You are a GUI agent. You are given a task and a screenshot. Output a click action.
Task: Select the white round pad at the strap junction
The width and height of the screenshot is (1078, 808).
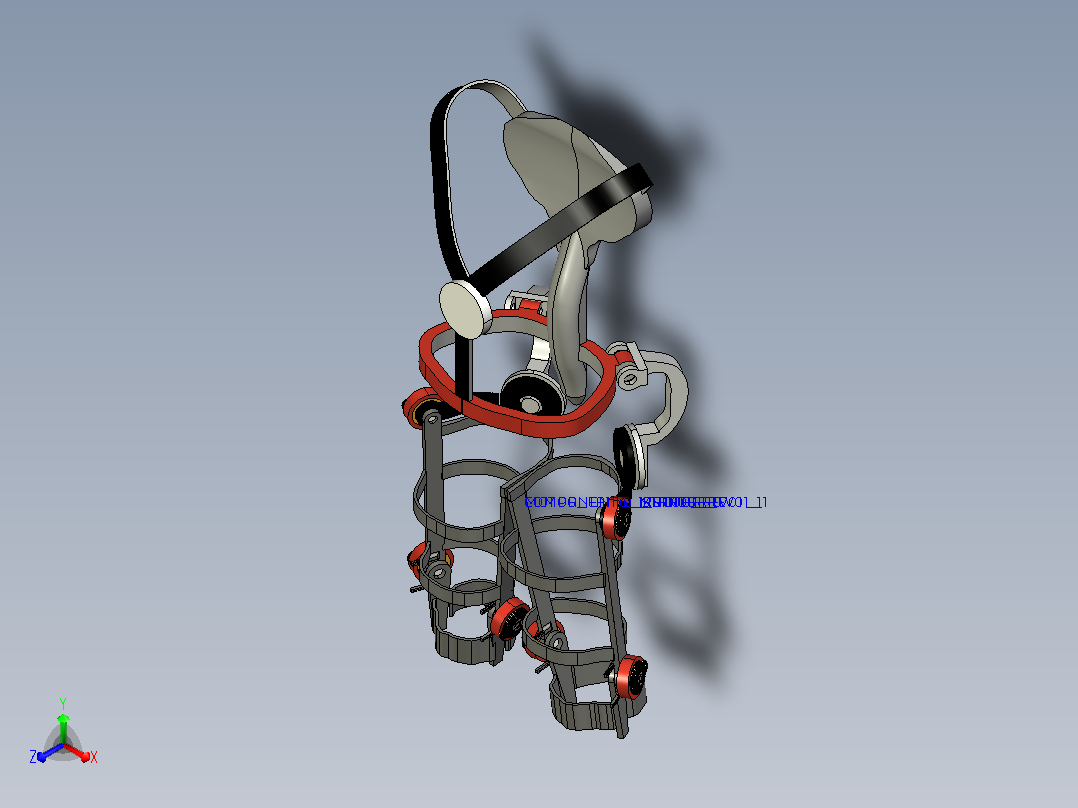pos(465,309)
